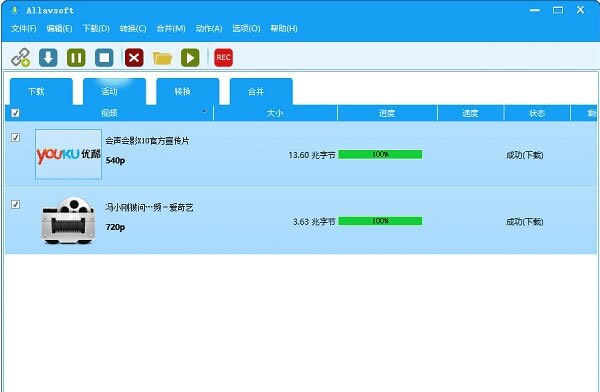Toggle the select-all checkbox in the header

(x=15, y=113)
